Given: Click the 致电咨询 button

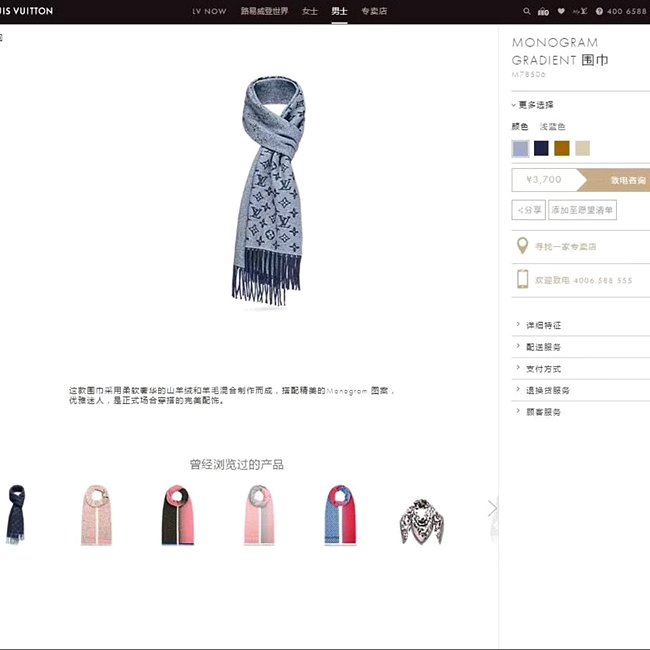Looking at the screenshot, I should [x=615, y=180].
